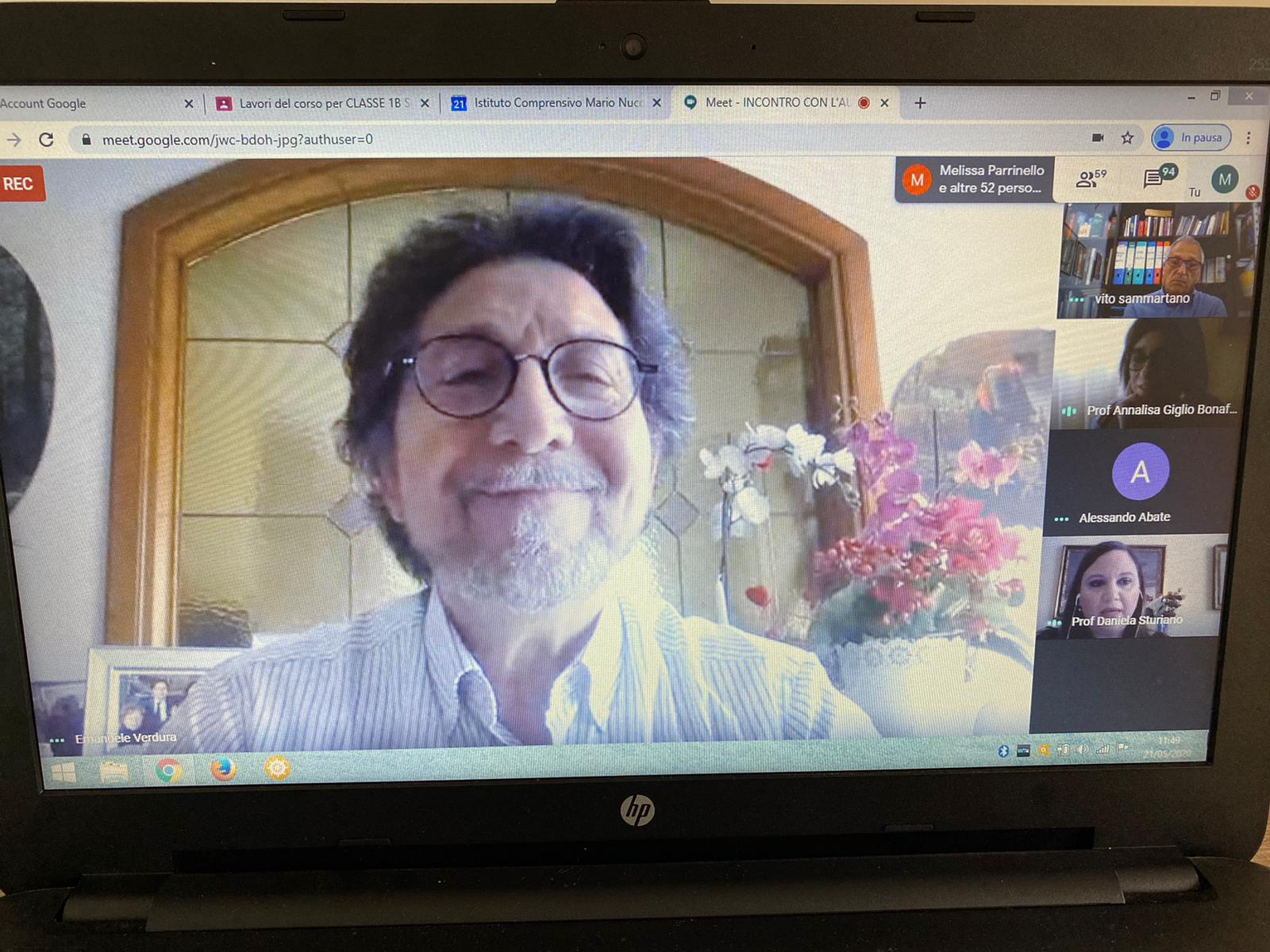
Task: Click the avast antivirus tray icon
Action: pos(1045,750)
